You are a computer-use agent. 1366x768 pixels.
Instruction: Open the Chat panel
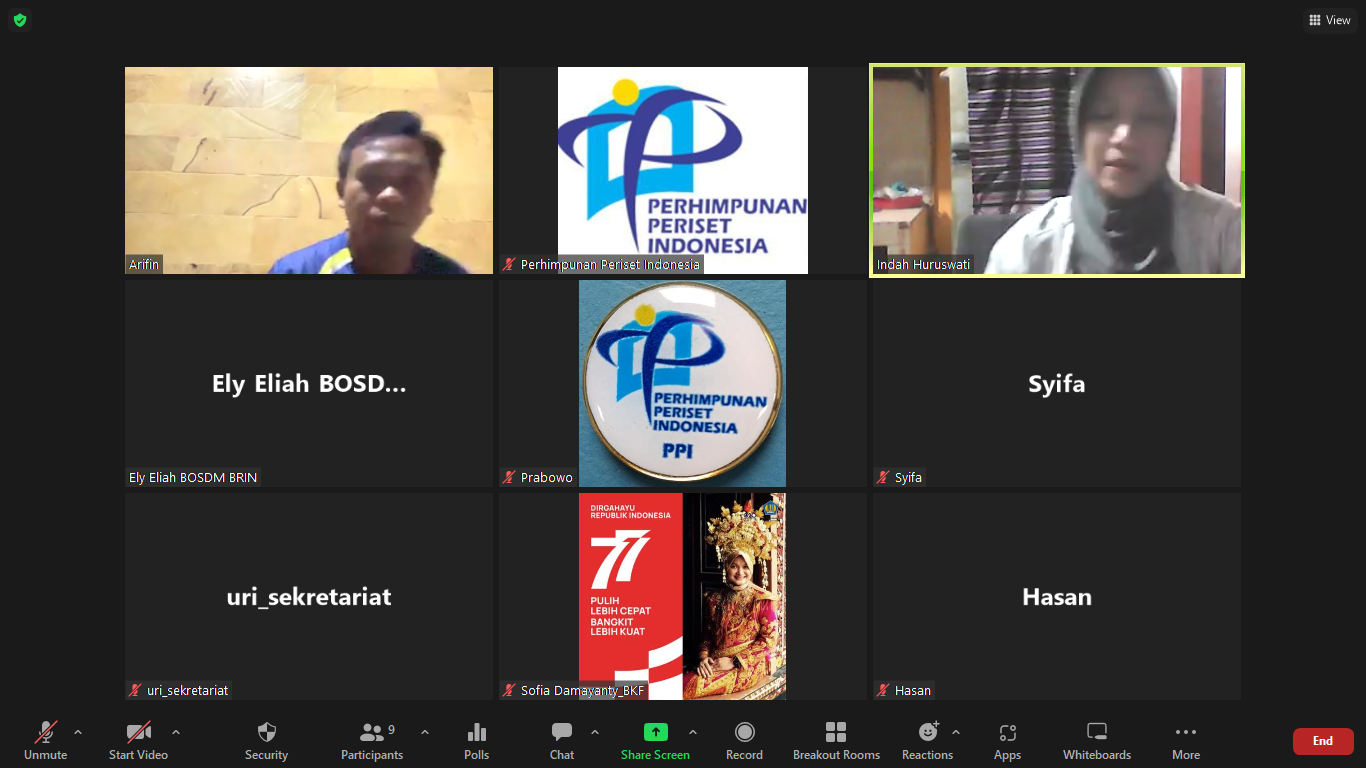562,741
